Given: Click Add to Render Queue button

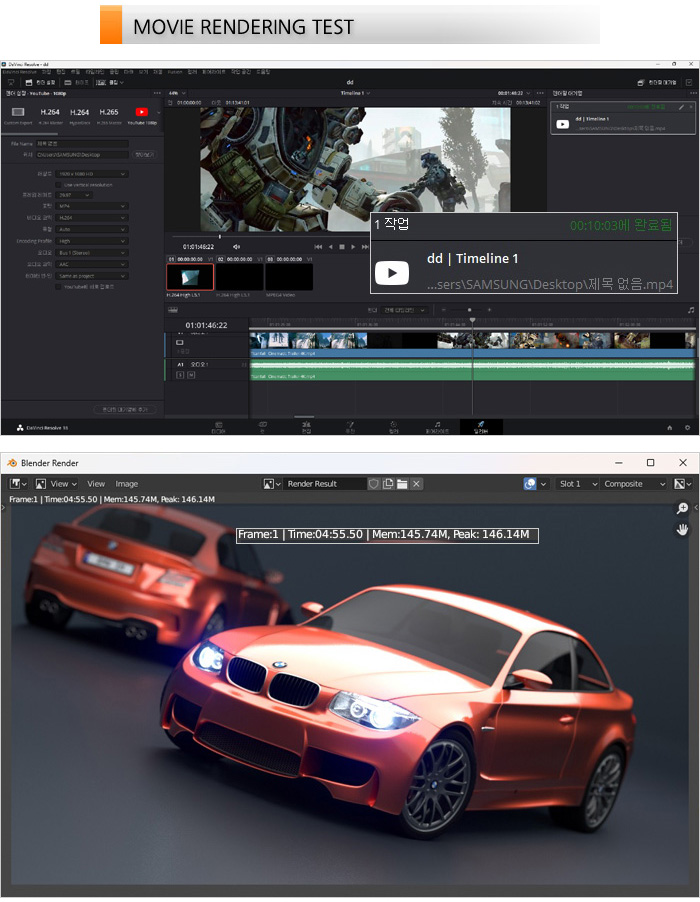Looking at the screenshot, I should pyautogui.click(x=125, y=409).
